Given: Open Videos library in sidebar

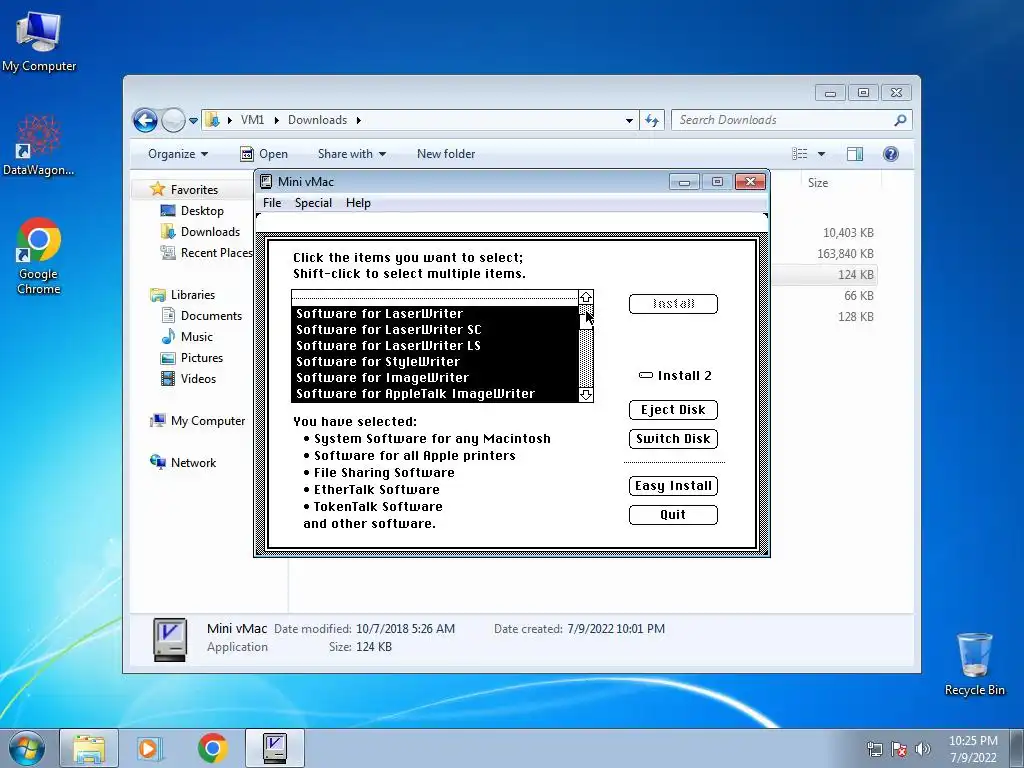Looking at the screenshot, I should click(x=188, y=379).
